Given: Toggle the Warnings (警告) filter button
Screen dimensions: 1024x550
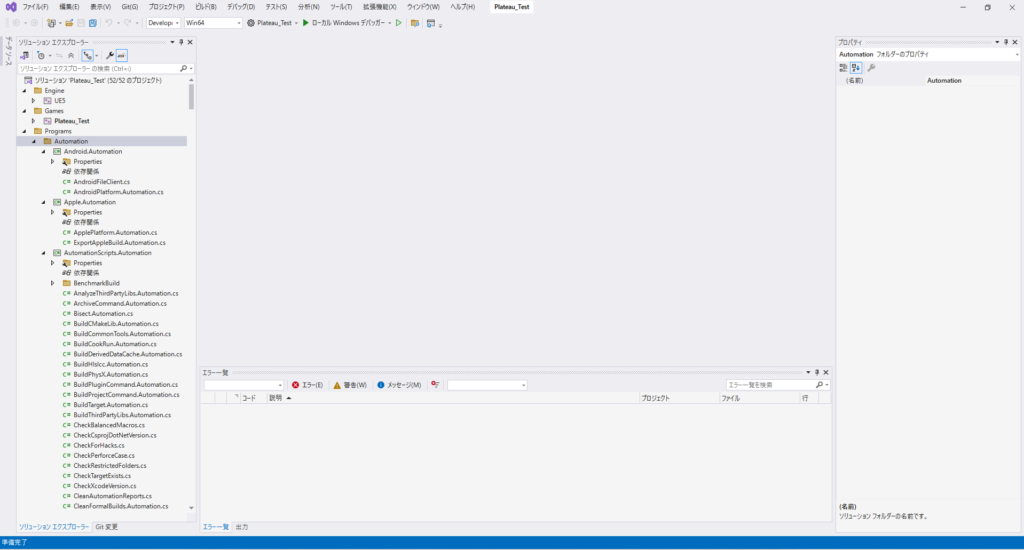Looking at the screenshot, I should point(350,385).
